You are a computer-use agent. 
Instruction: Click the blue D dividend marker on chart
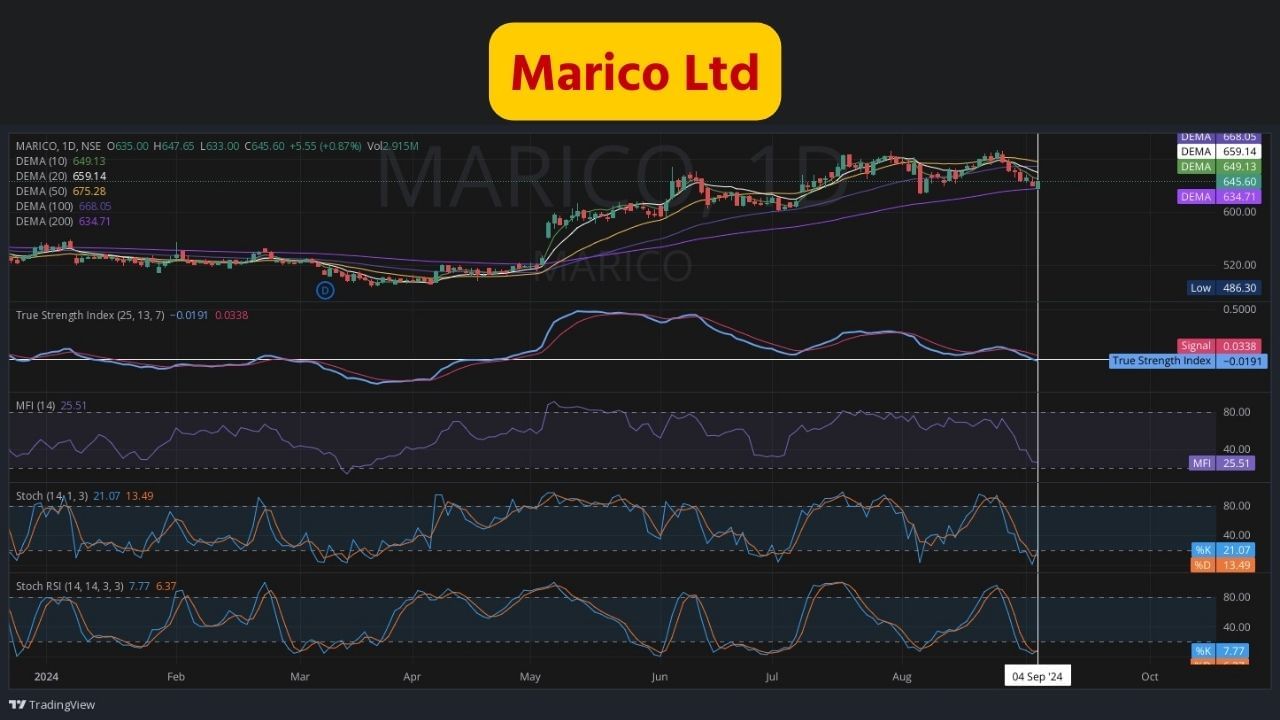tap(325, 290)
